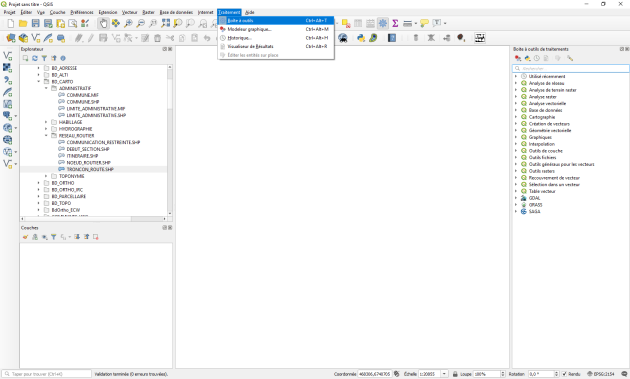Click Refresh icon in Explorateur panel
The image size is (630, 379).
tap(35, 58)
